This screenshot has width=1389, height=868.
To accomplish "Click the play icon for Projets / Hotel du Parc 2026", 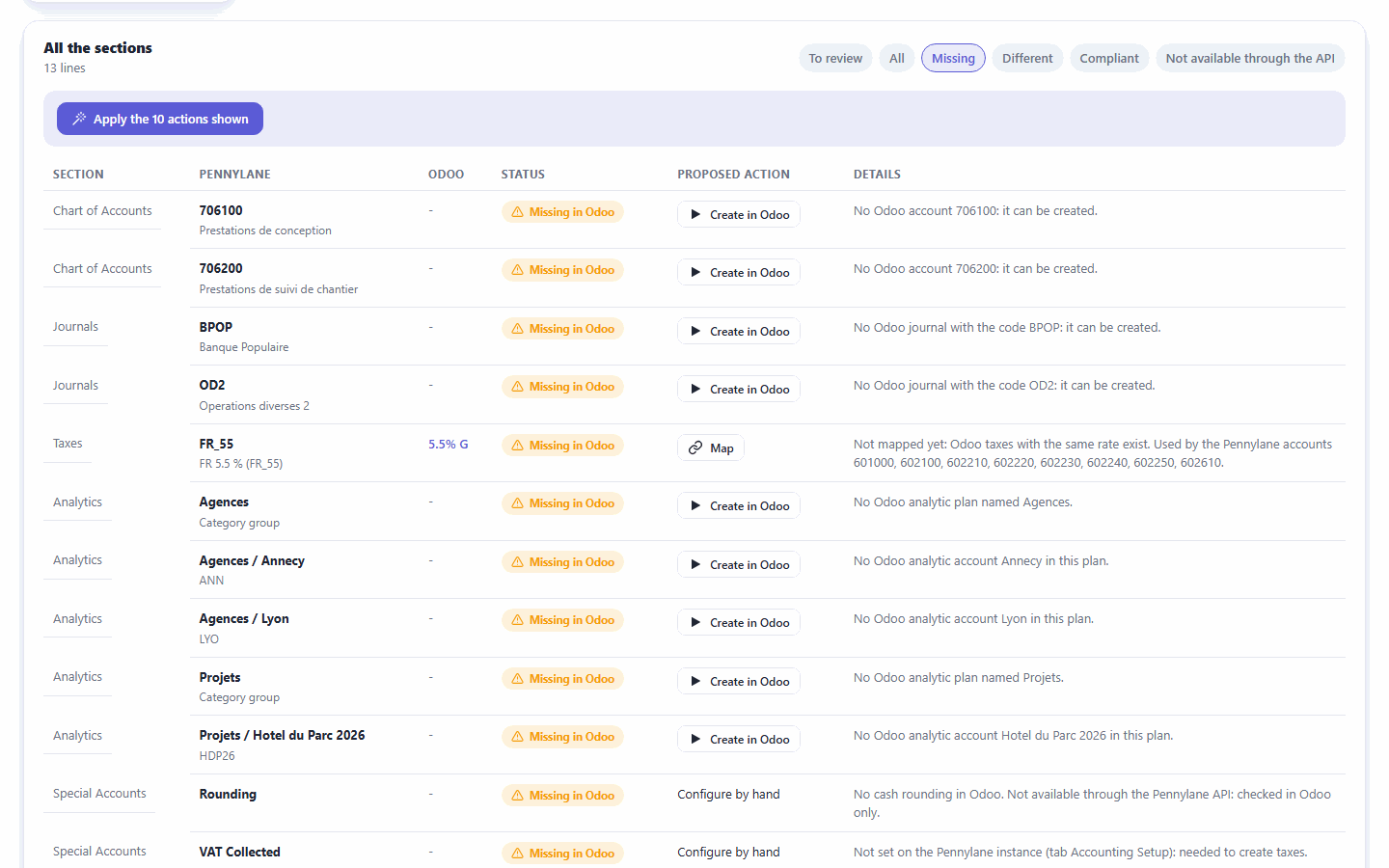I will (695, 739).
